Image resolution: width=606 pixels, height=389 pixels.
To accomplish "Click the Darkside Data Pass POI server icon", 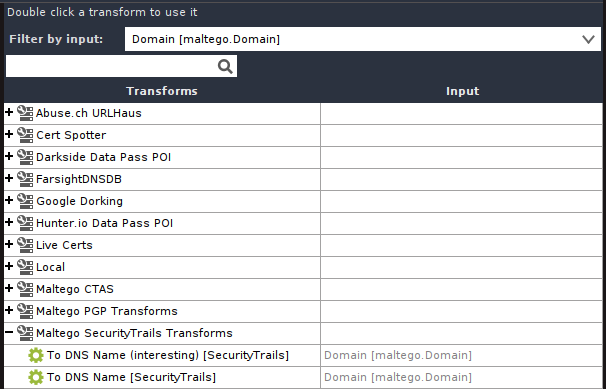I will click(25, 157).
